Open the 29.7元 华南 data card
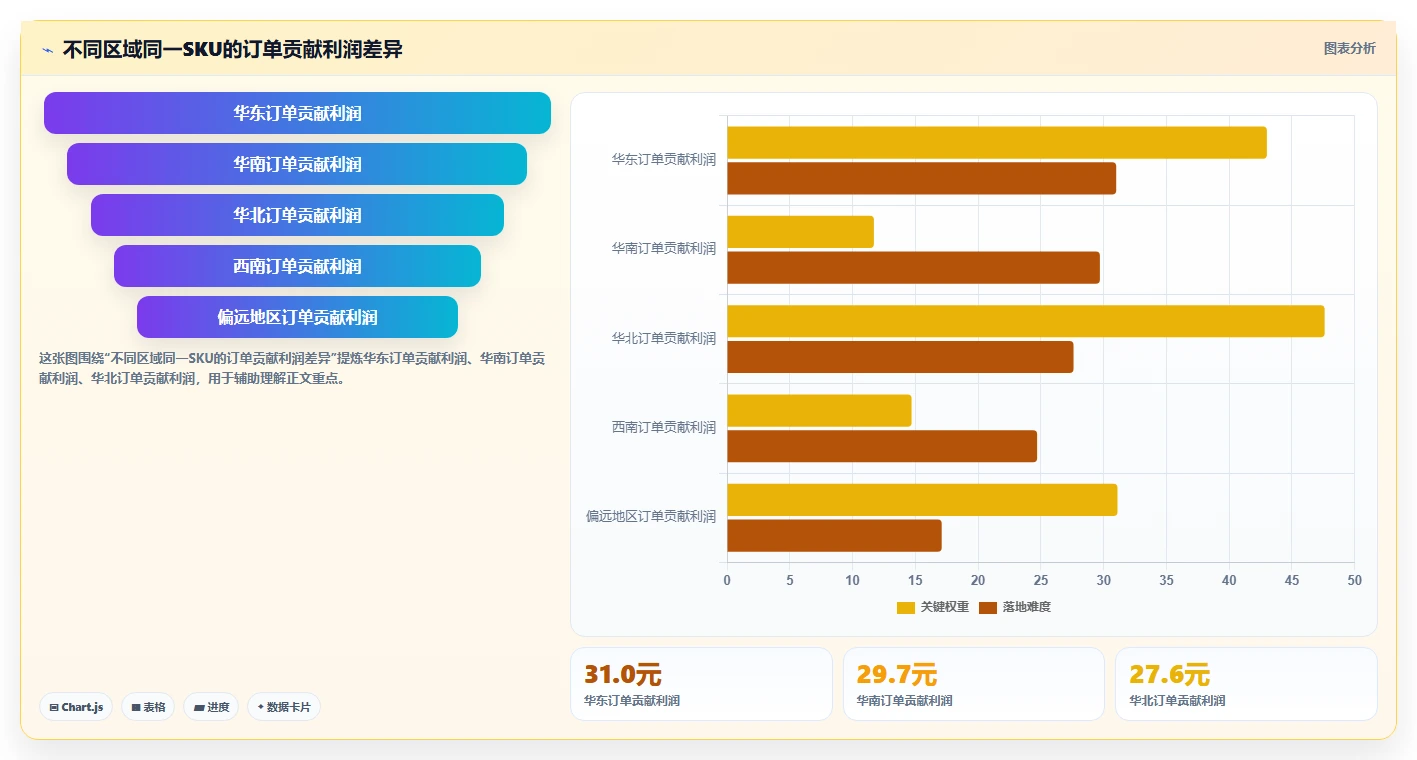 pos(974,684)
